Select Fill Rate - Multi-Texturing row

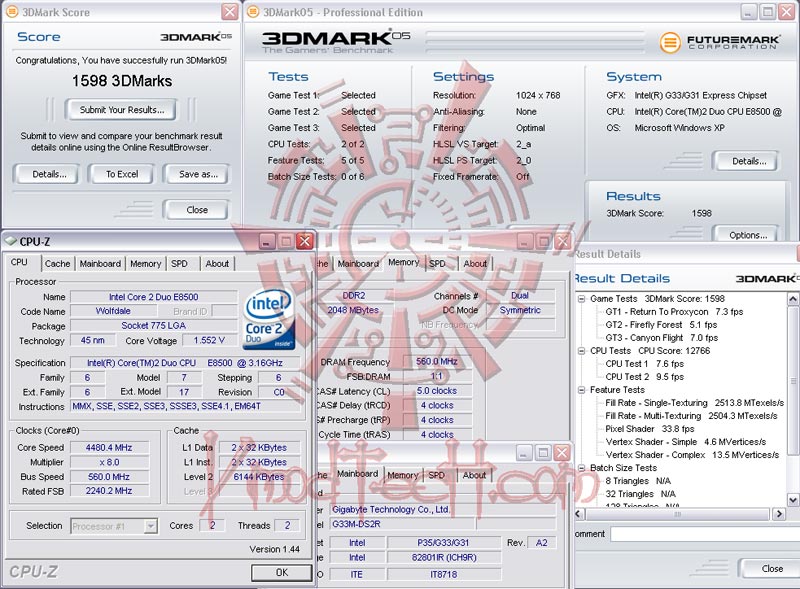(691, 416)
